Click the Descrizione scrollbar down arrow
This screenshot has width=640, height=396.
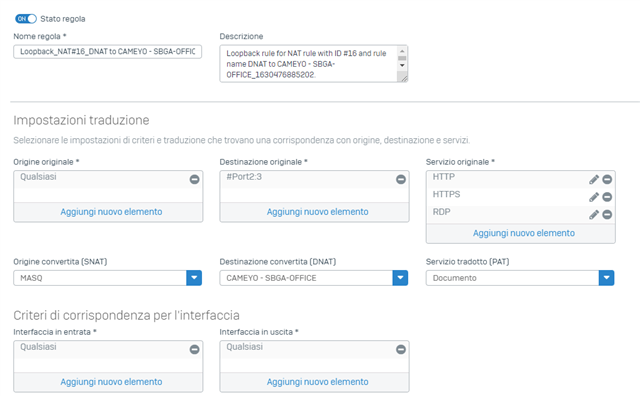click(x=402, y=65)
